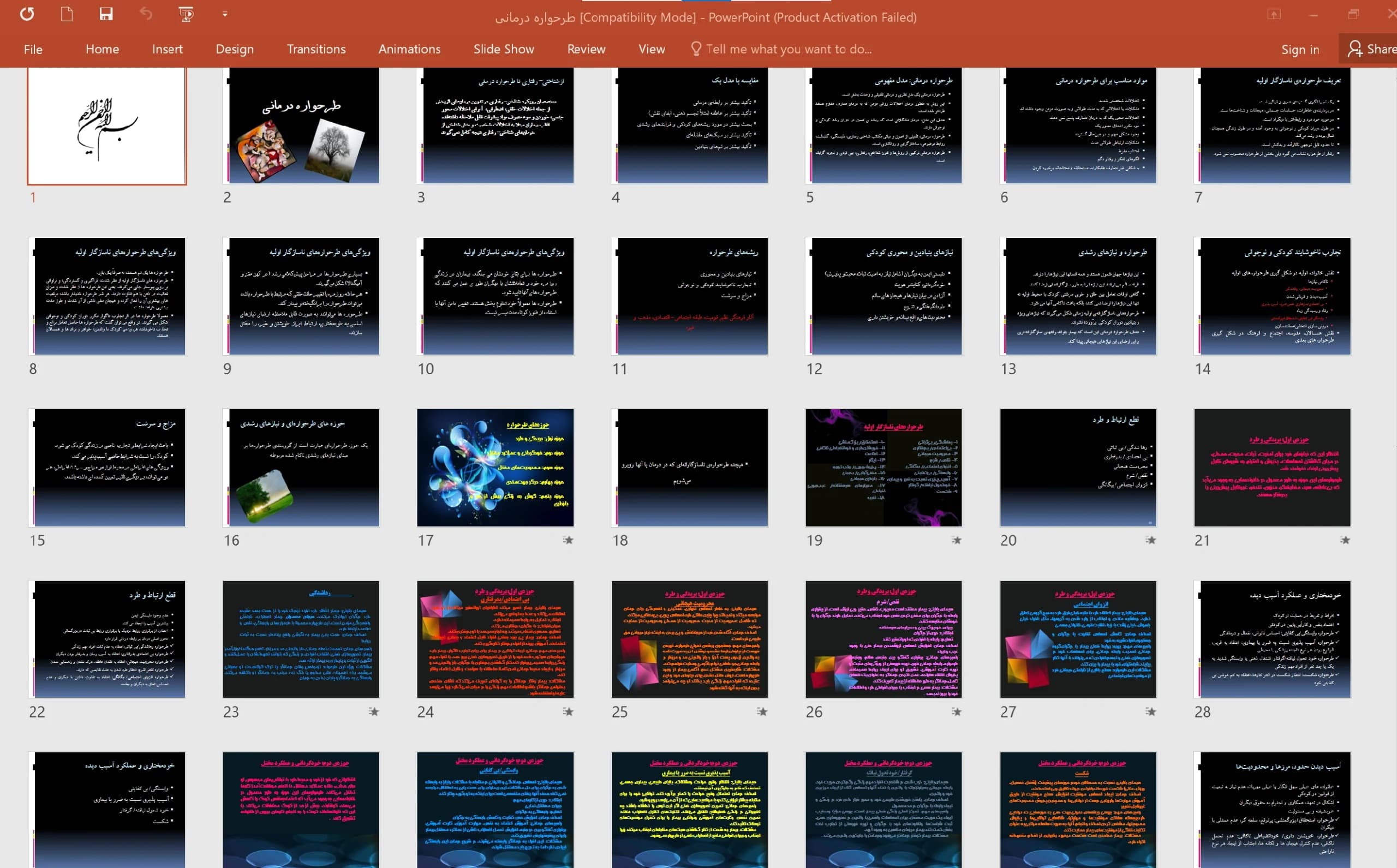Click the Ribbon Display Options icon
Screen dimensions: 1397x868
tap(1274, 14)
